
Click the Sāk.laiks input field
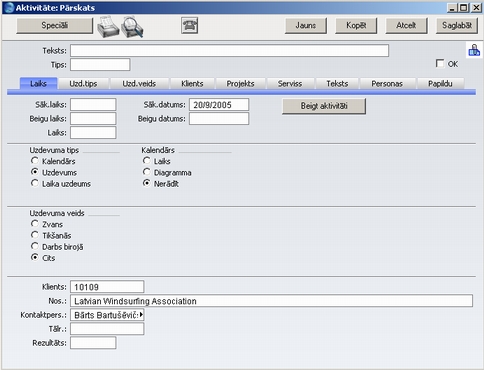[x=93, y=105]
